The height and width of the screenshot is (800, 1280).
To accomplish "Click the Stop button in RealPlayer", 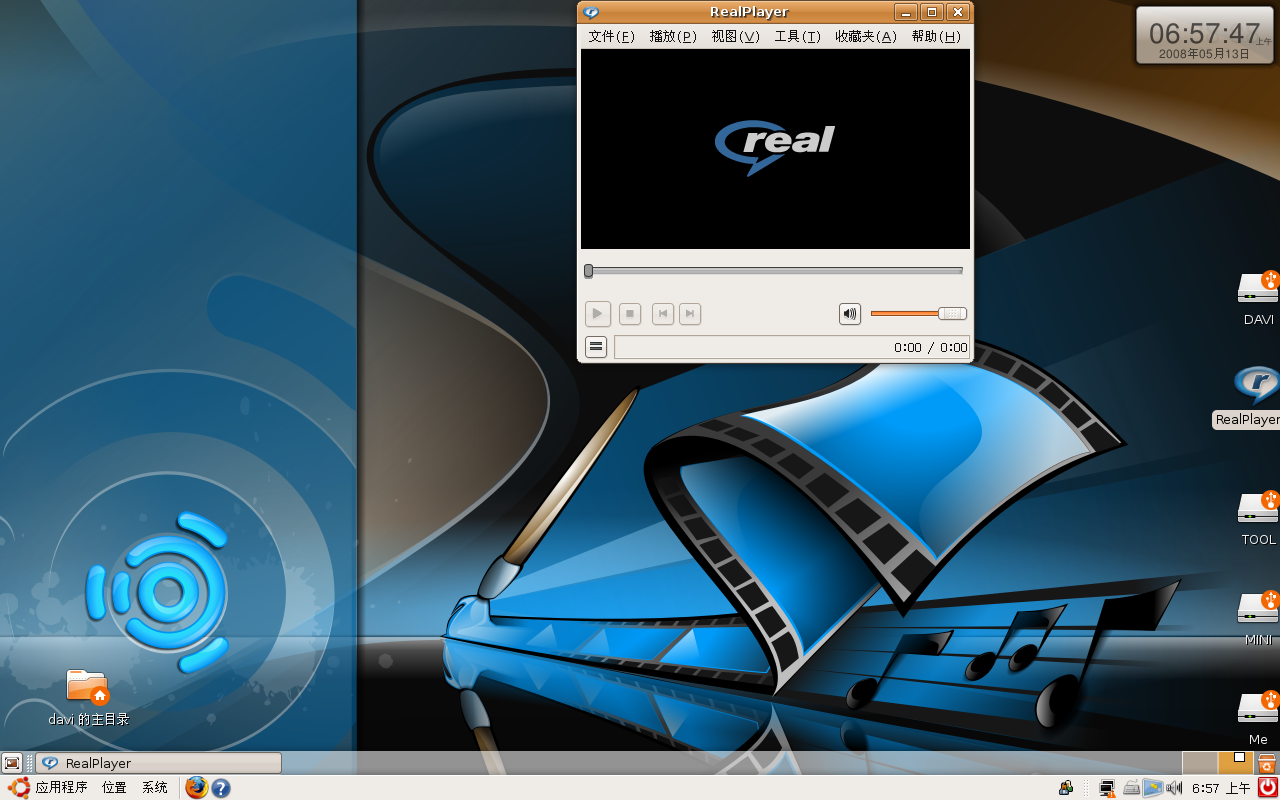I will (x=630, y=314).
